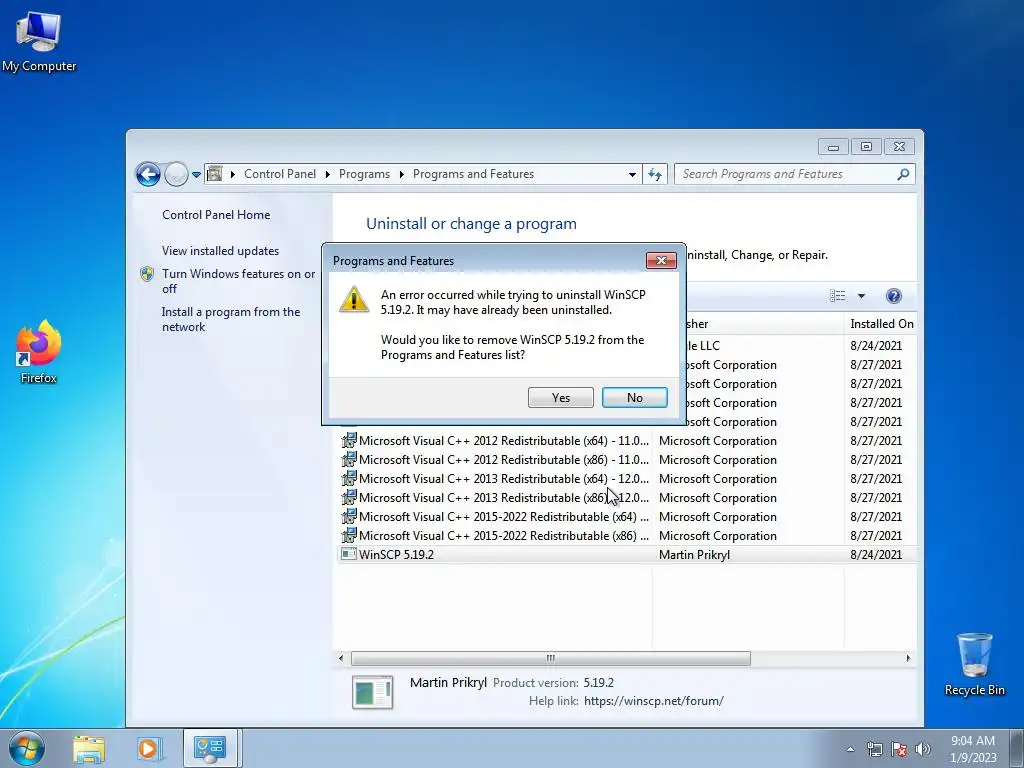
Task: Open the address bar history dropdown
Action: (x=632, y=174)
